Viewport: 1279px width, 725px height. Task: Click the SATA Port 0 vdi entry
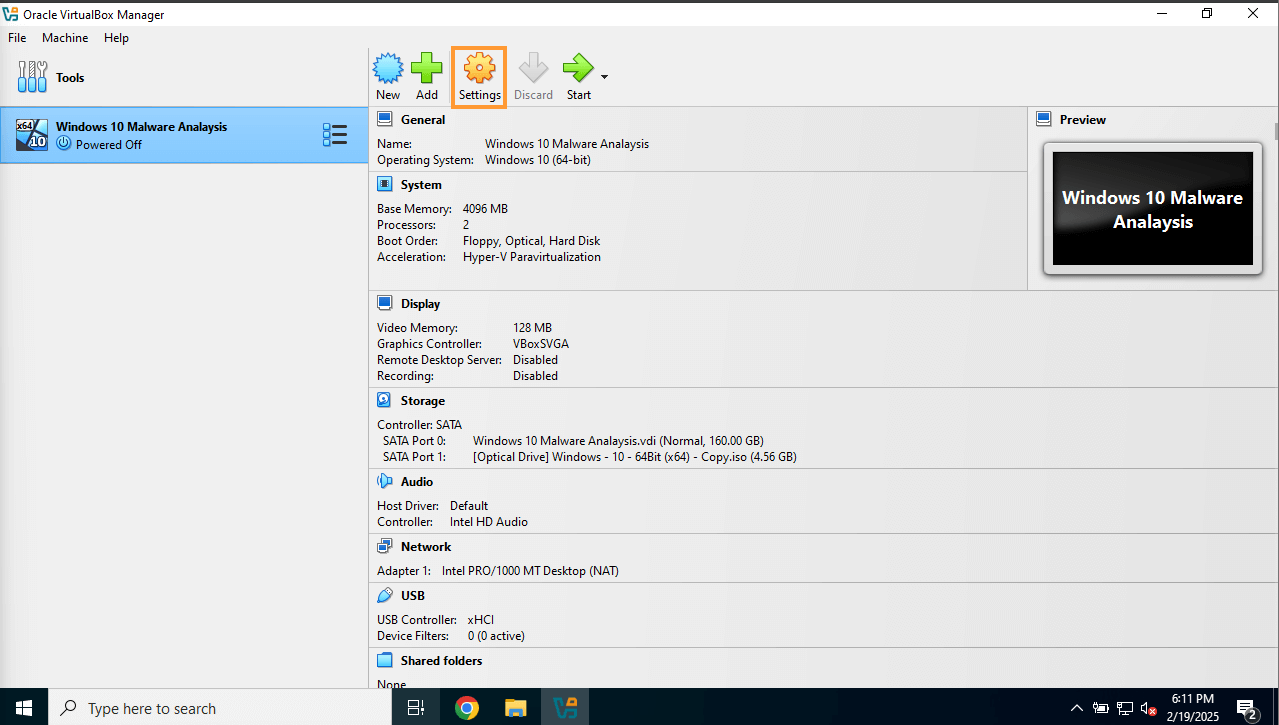point(618,441)
